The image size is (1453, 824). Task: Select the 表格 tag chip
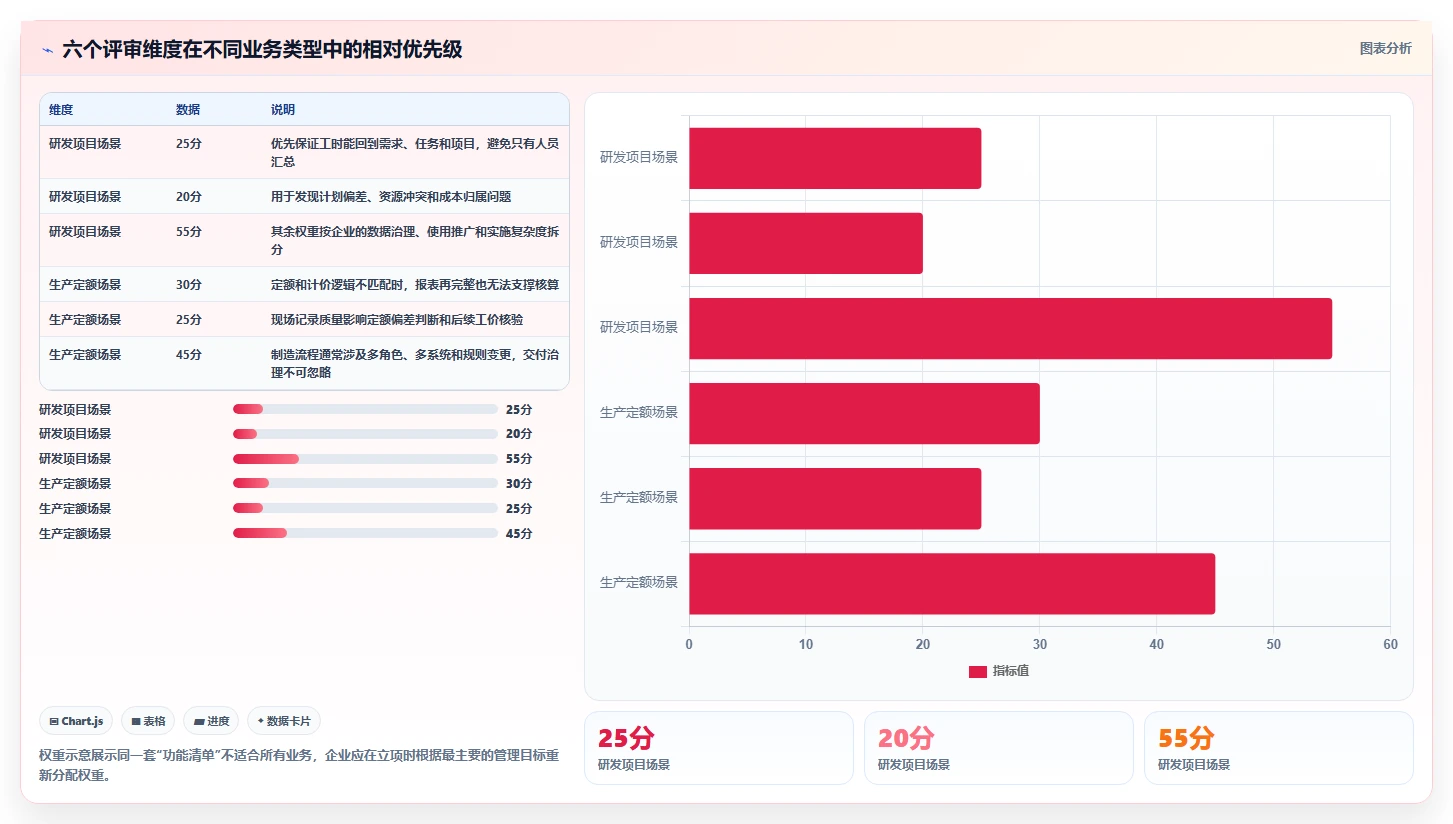(148, 721)
